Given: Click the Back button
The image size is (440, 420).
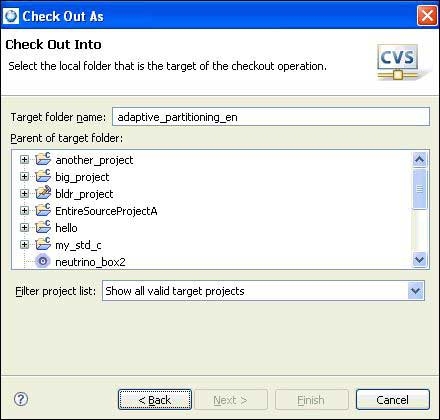Looking at the screenshot, I should coord(155,400).
